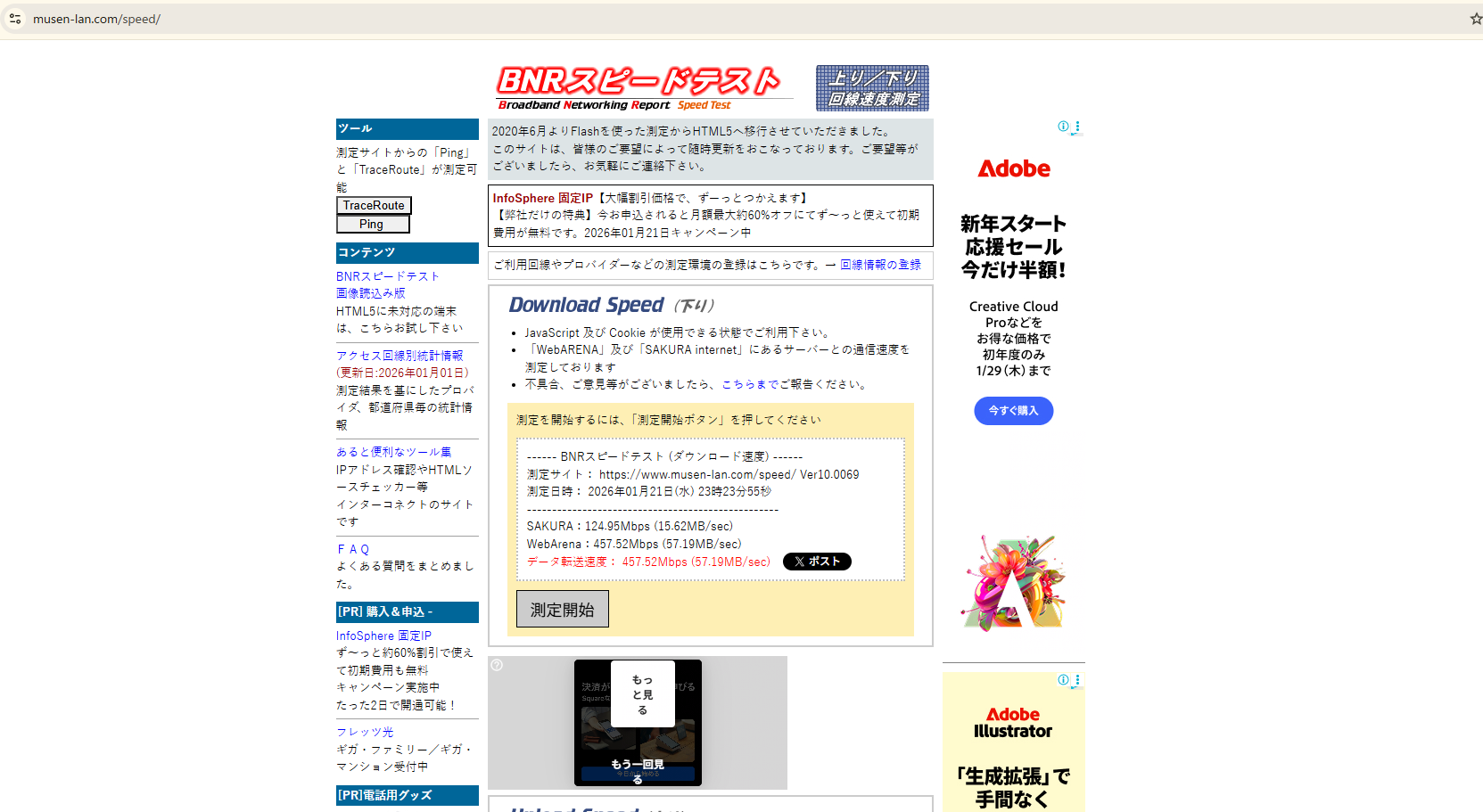Click the こちらまで report link
Viewport: 1483px width, 812px height.
[750, 384]
